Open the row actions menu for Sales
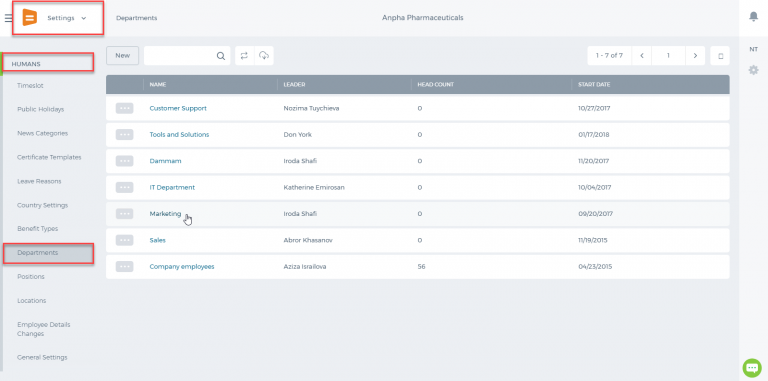 point(124,240)
